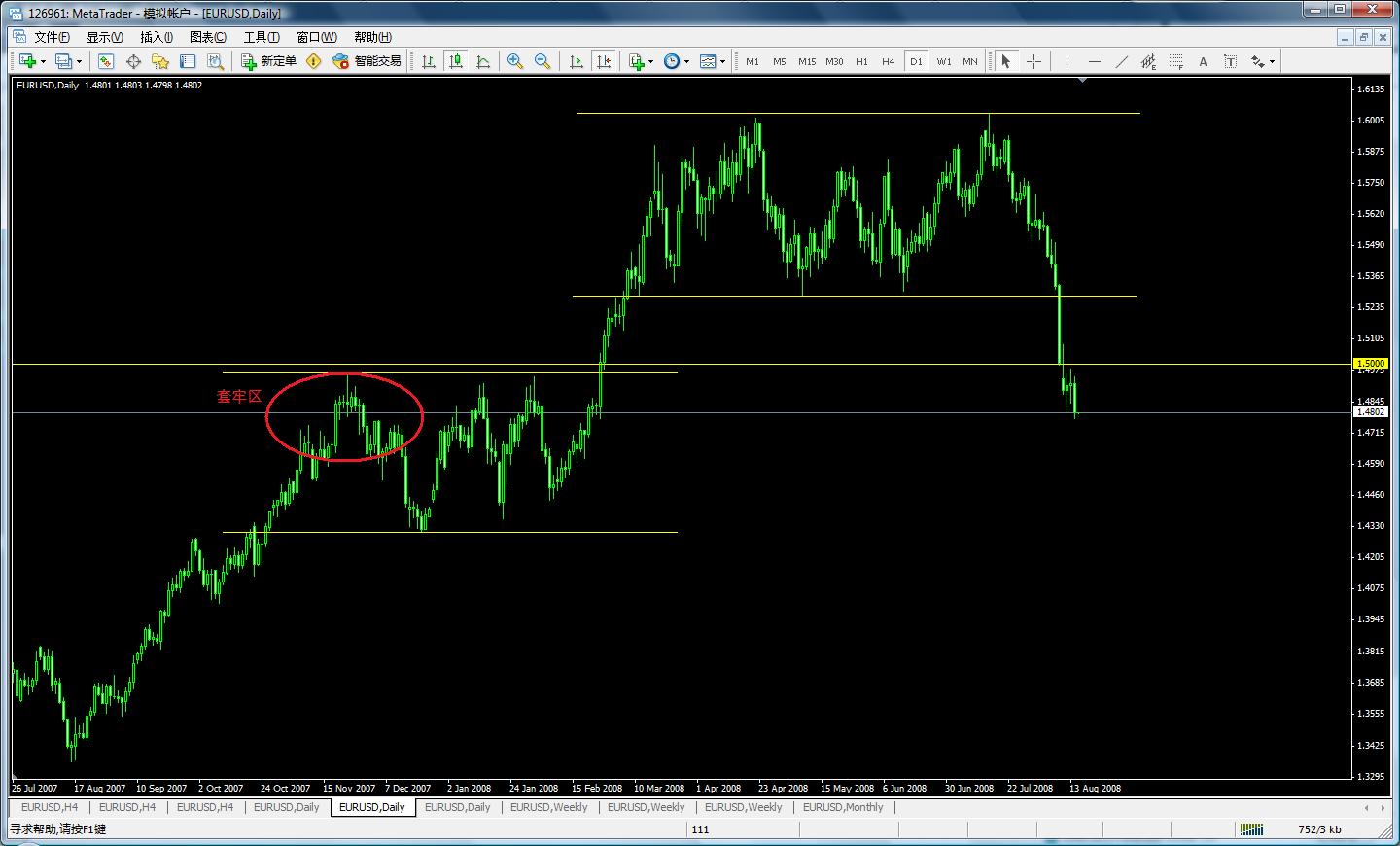This screenshot has width=1400, height=846.
Task: Switch chart to line chart style
Action: click(483, 61)
